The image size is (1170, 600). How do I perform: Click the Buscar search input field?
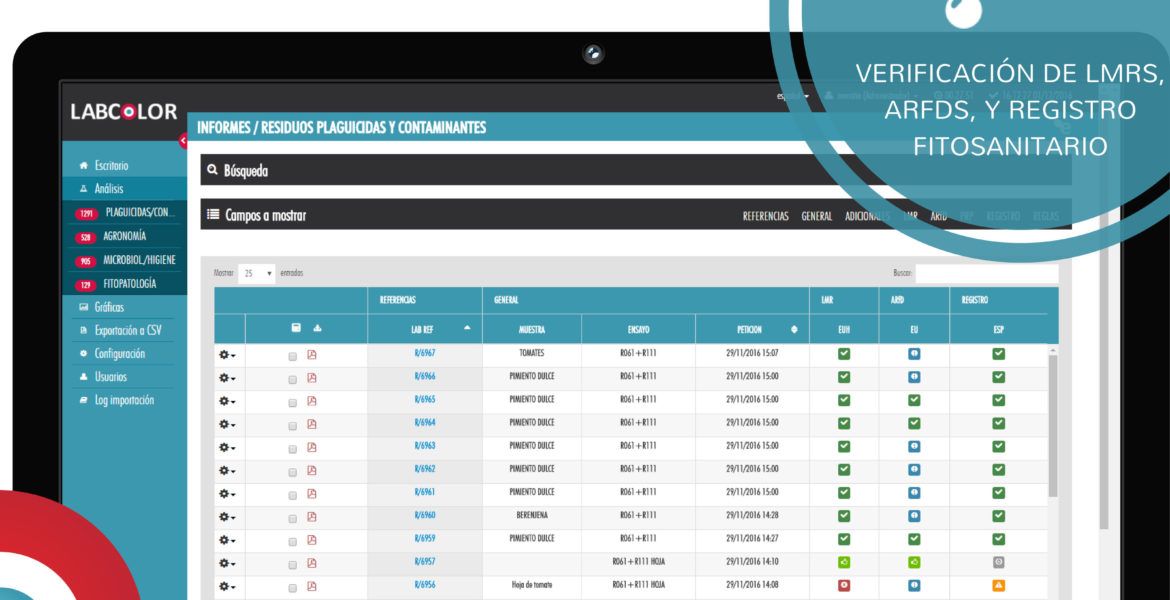point(986,273)
